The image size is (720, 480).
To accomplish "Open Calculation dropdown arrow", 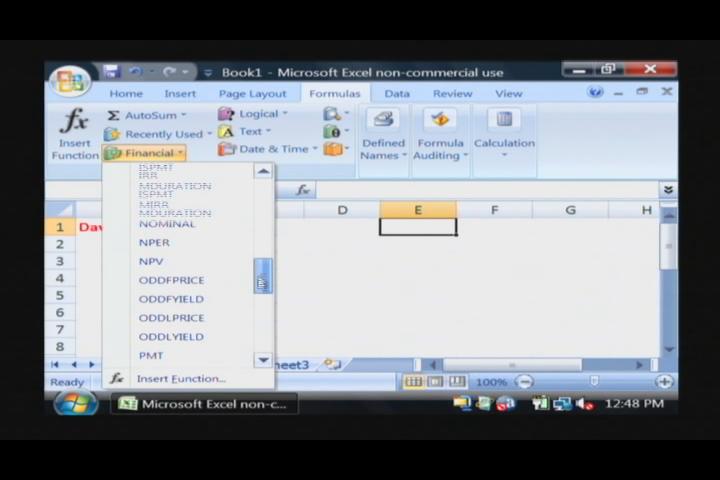I will [504, 155].
